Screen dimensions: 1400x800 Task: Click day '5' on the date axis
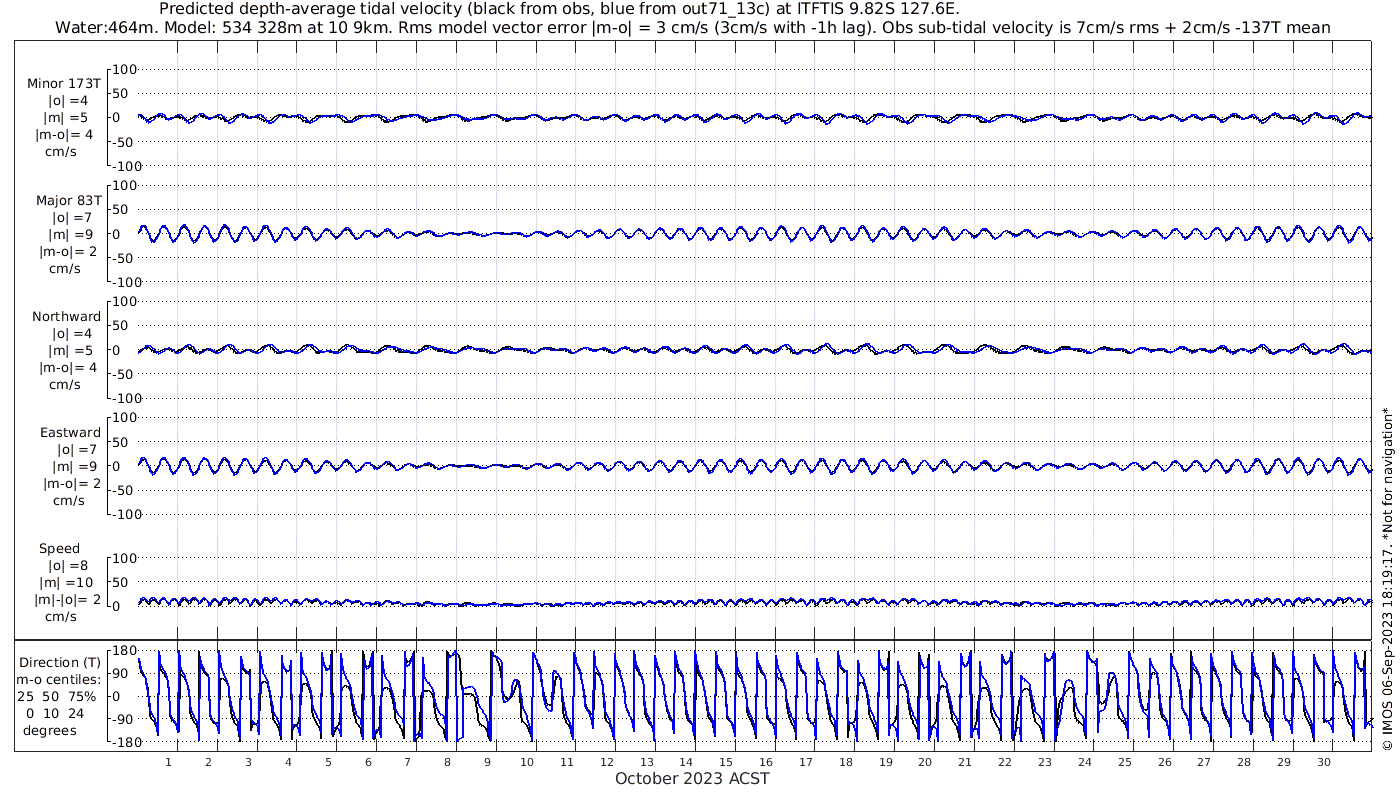(x=328, y=762)
